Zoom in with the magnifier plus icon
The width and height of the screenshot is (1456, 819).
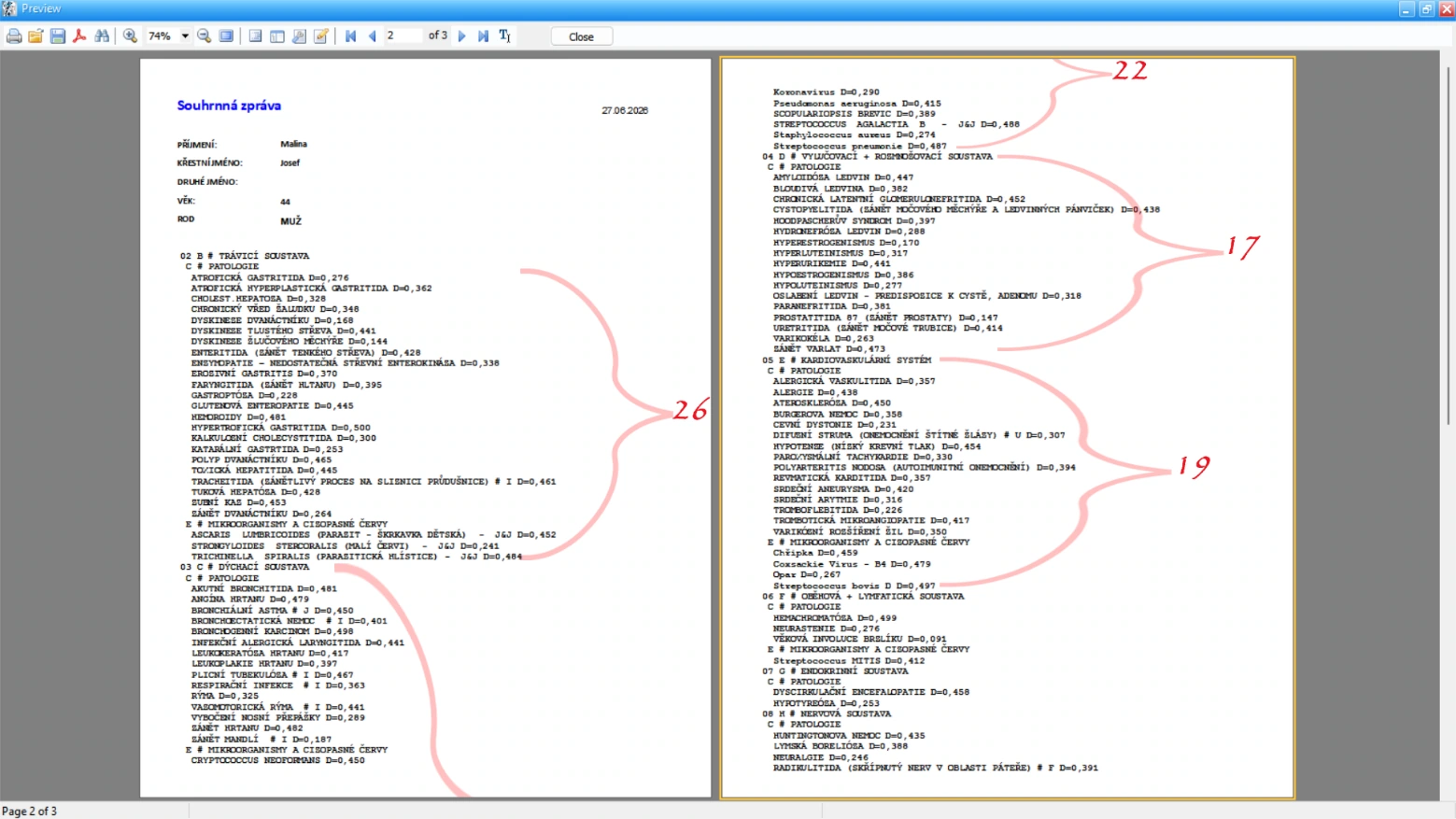[x=130, y=36]
